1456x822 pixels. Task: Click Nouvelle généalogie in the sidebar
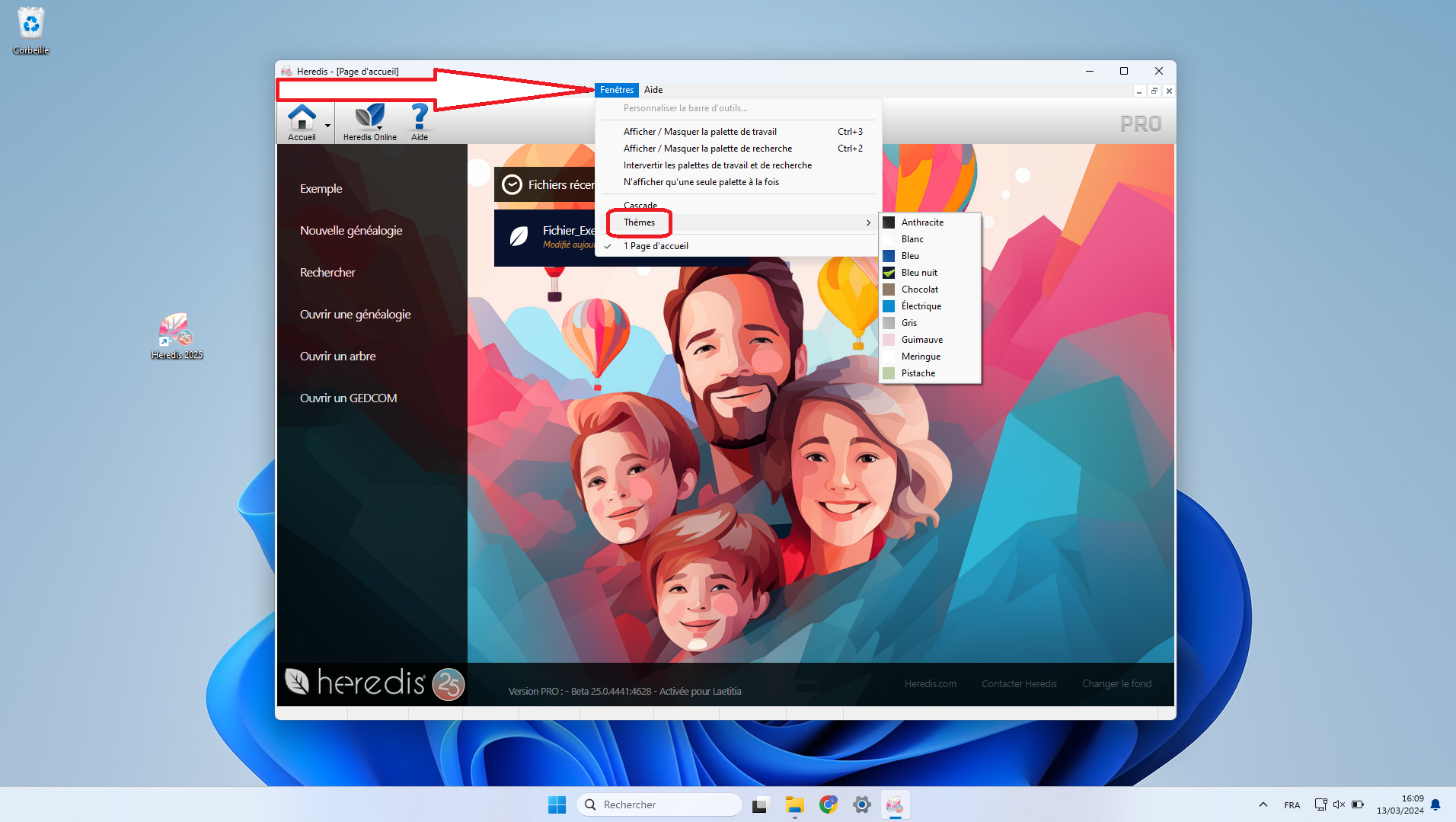pyautogui.click(x=351, y=231)
